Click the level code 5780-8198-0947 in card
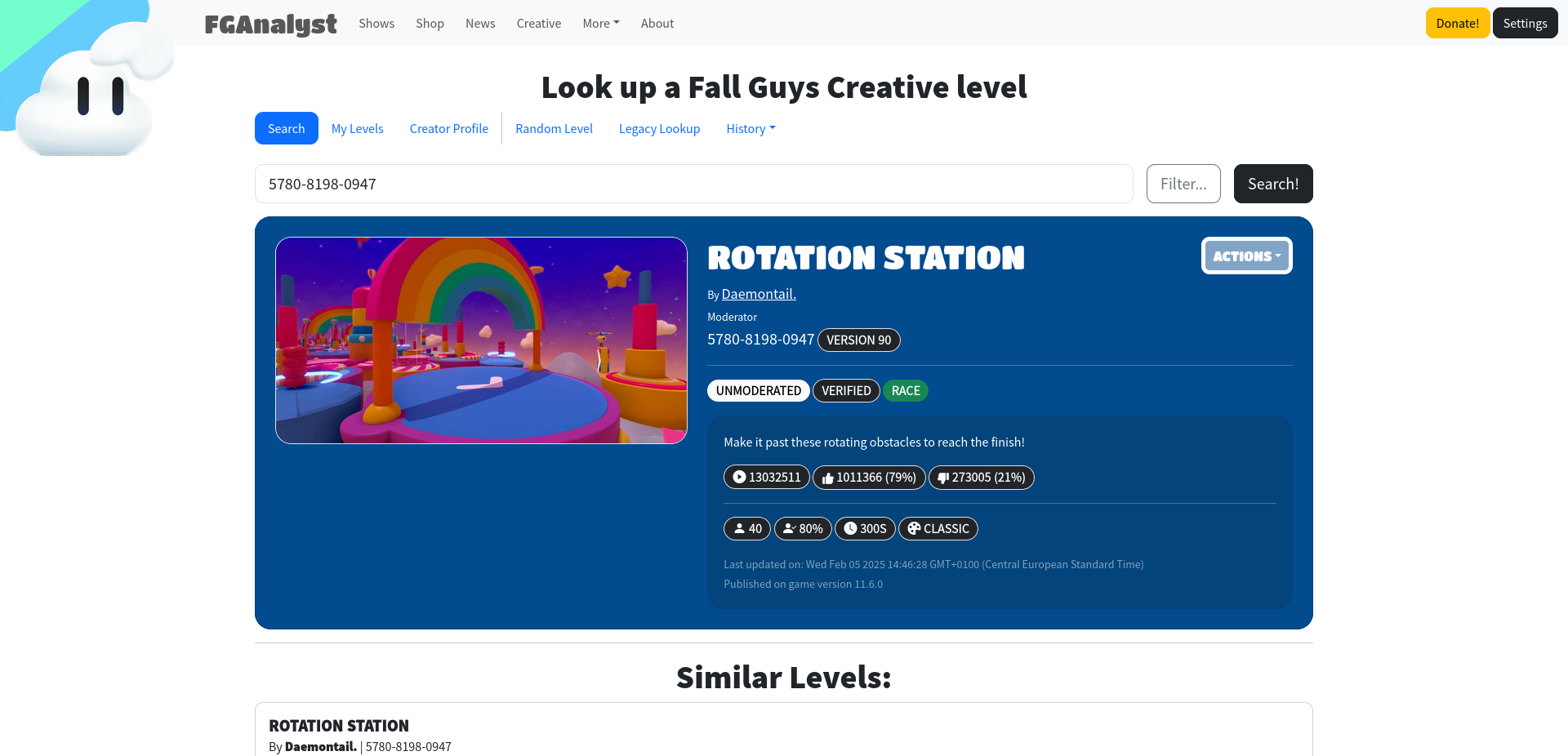The width and height of the screenshot is (1568, 756). 760,339
